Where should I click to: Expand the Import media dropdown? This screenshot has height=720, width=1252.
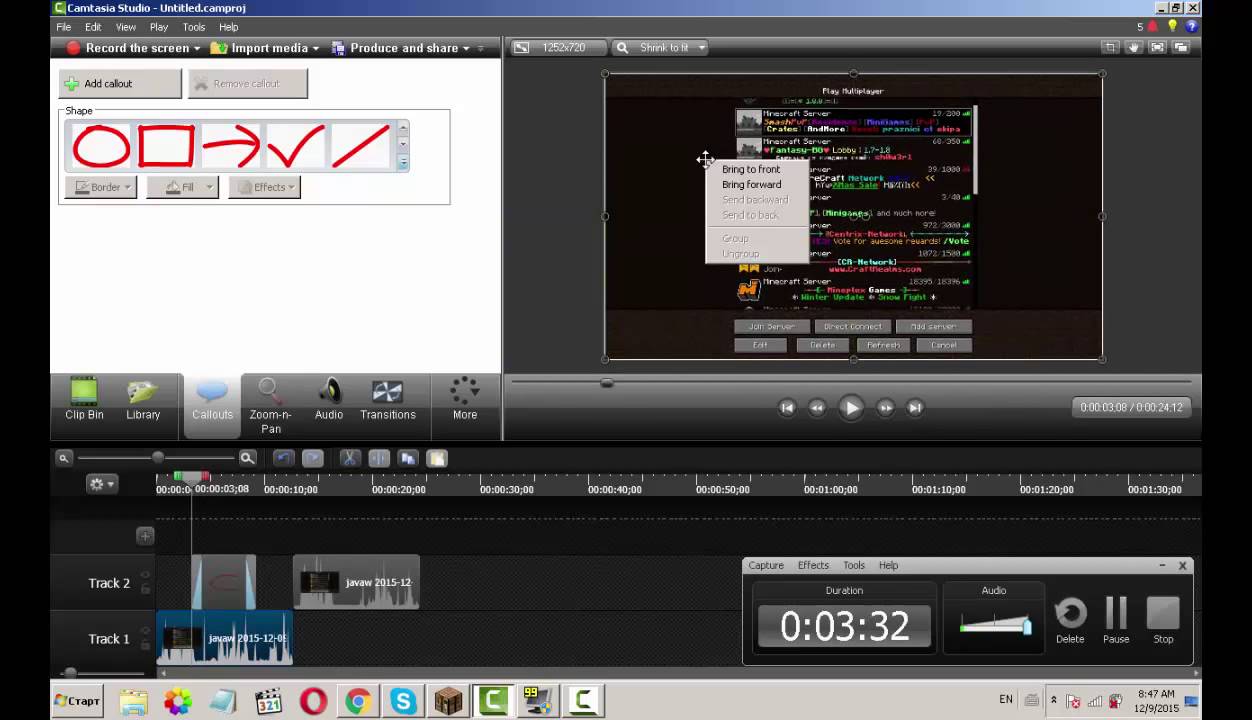point(315,48)
